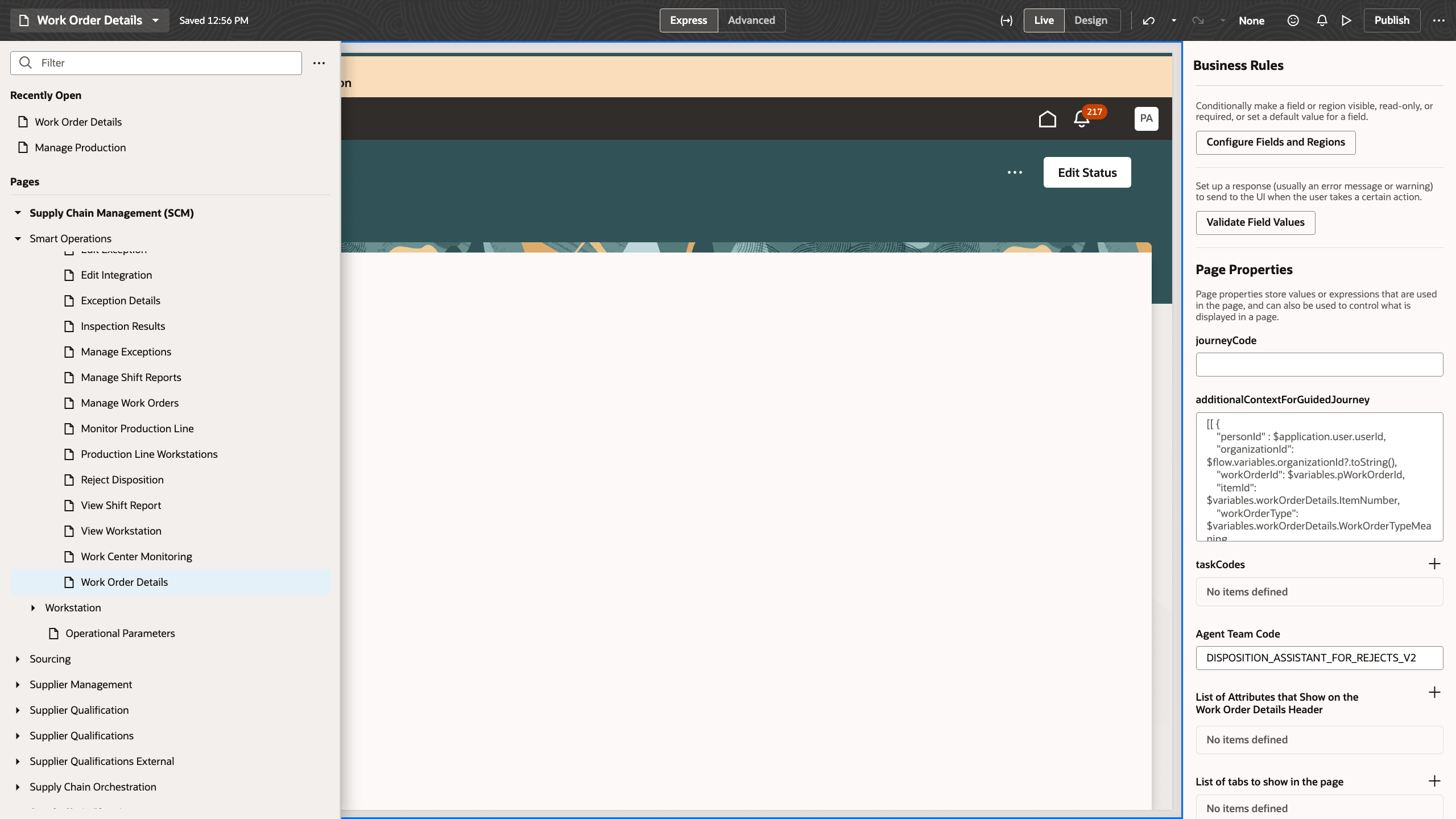
Task: Preview the app with the play icon
Action: 1346,20
